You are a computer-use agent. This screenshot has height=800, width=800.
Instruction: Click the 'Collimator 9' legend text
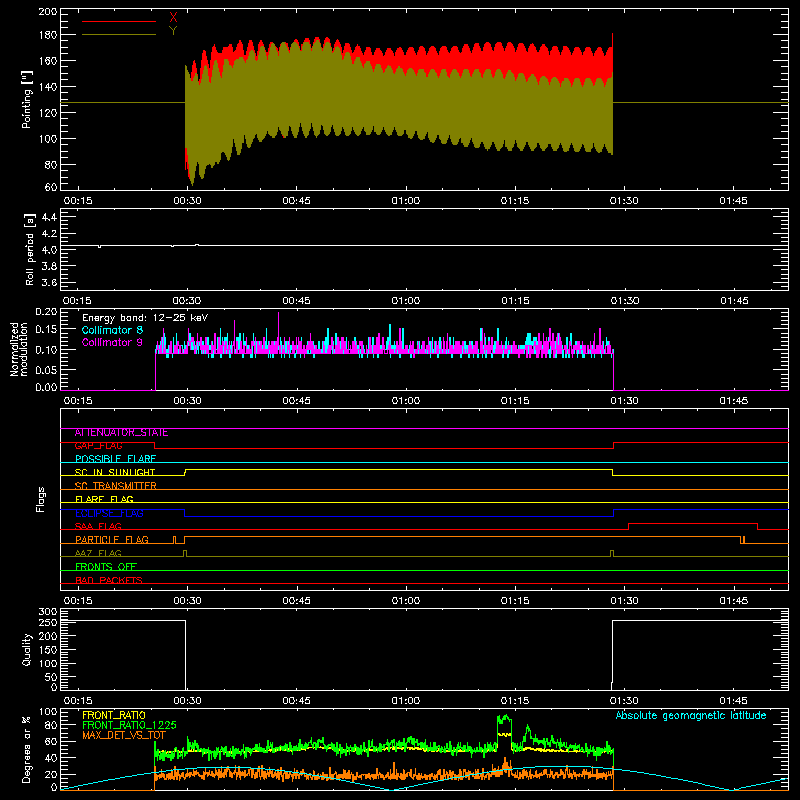112,342
